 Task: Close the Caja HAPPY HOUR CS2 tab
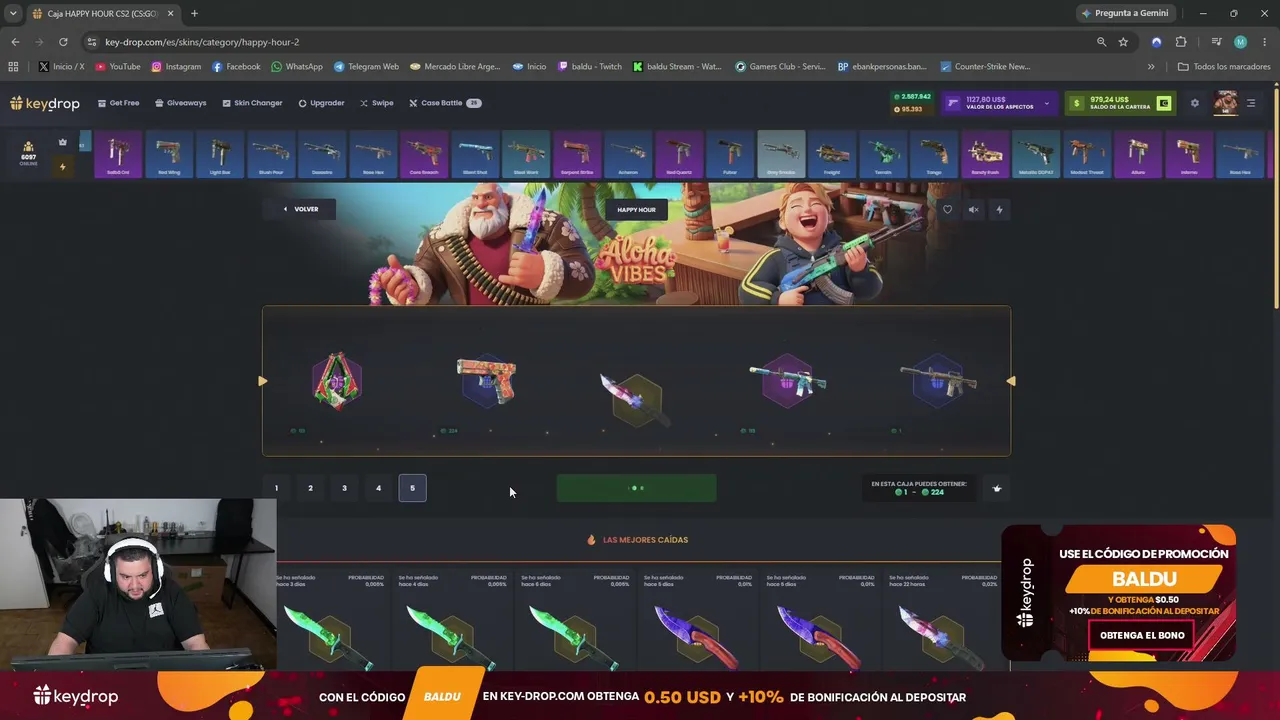tap(170, 13)
